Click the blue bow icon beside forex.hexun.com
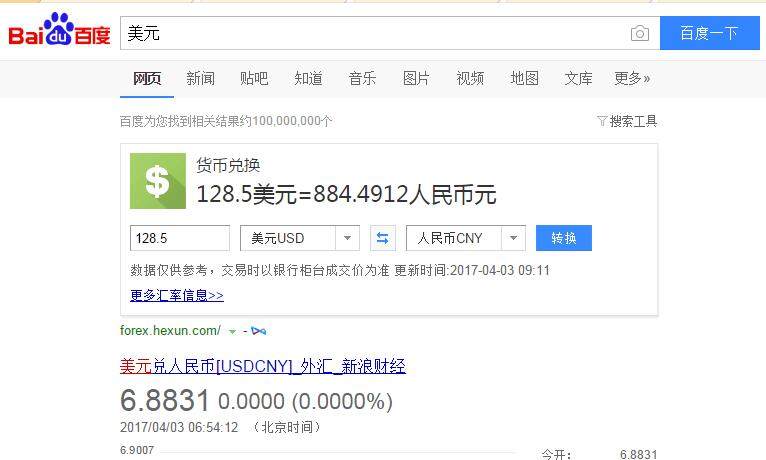766x460 pixels. point(258,331)
